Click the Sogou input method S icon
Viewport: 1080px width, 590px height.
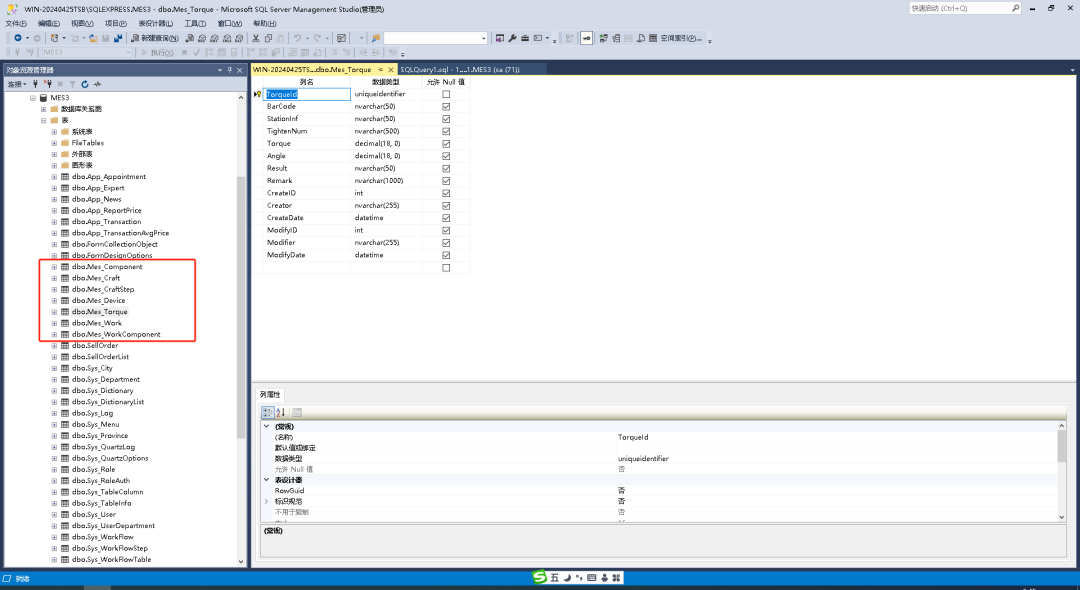pyautogui.click(x=540, y=578)
